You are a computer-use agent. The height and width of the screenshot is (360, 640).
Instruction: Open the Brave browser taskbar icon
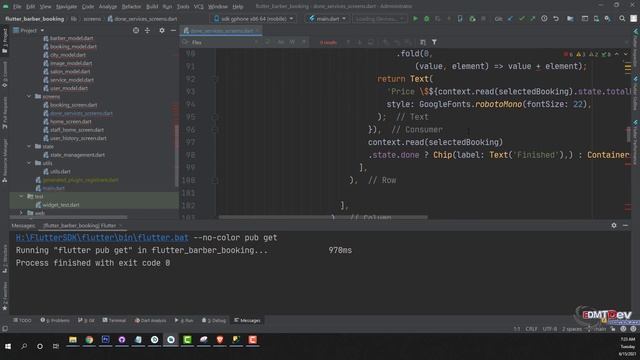220,340
